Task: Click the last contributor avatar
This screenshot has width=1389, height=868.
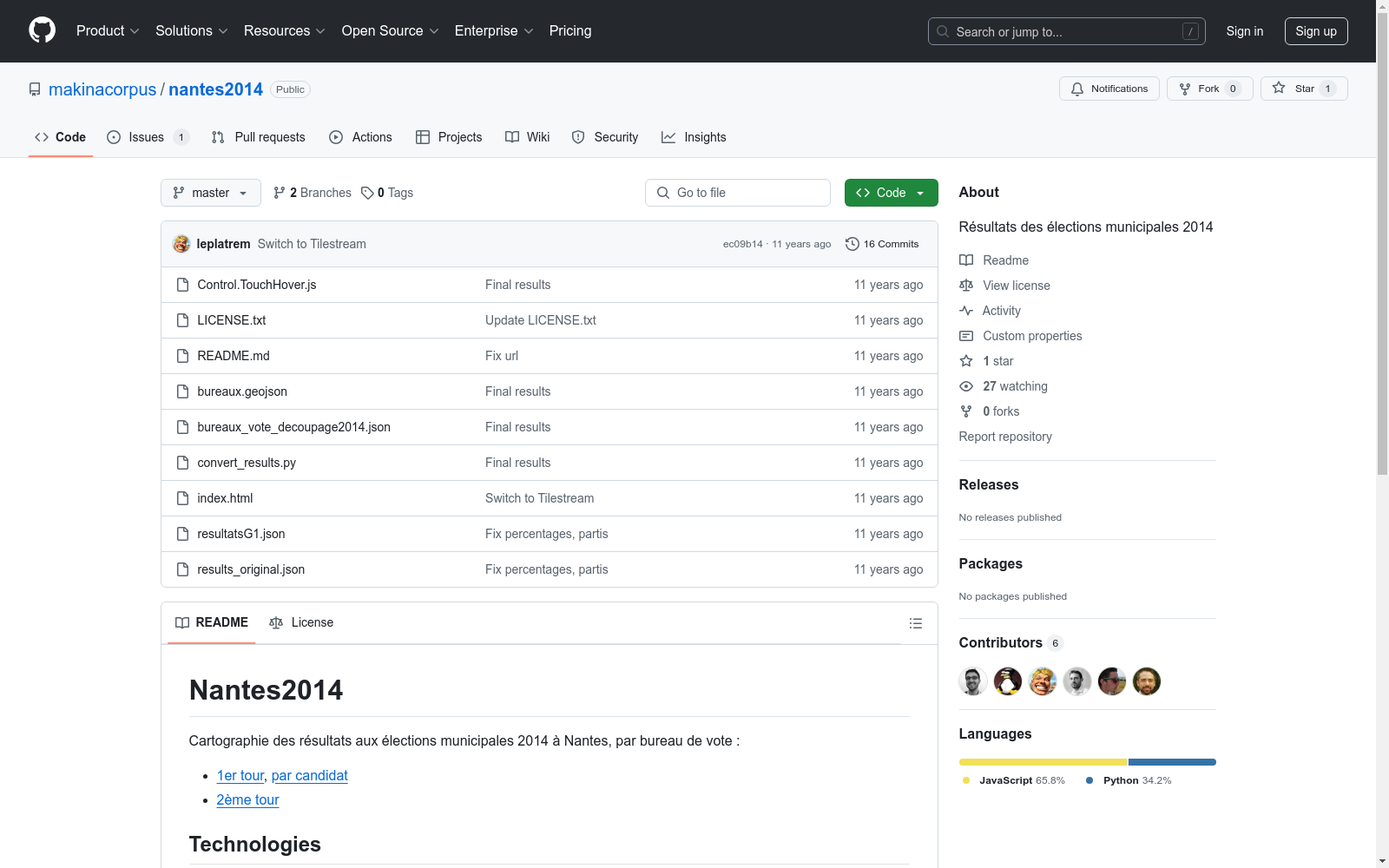Action: tap(1147, 681)
